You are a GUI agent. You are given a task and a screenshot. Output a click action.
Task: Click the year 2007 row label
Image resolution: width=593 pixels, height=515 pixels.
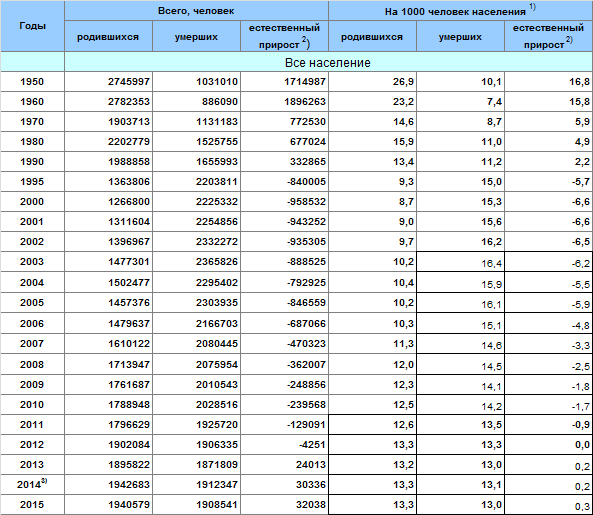click(33, 344)
